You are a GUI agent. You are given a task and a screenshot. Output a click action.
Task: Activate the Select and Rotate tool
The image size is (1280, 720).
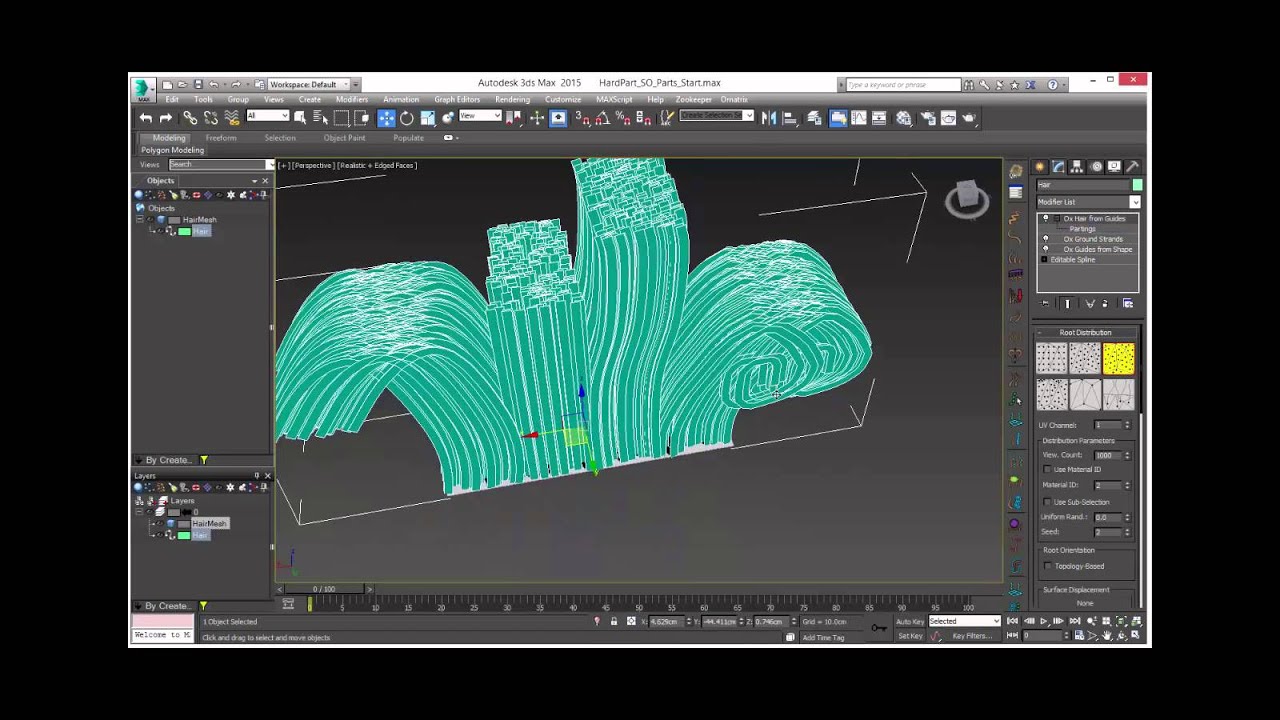click(x=407, y=118)
